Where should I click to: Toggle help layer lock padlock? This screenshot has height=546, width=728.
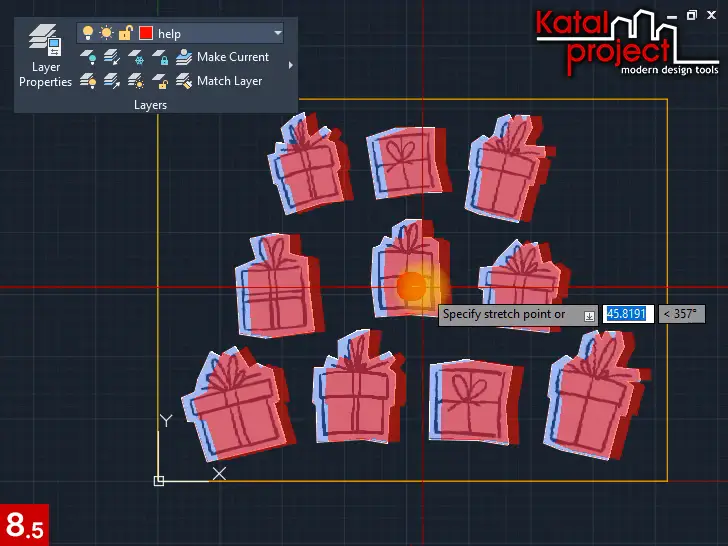pos(125,33)
